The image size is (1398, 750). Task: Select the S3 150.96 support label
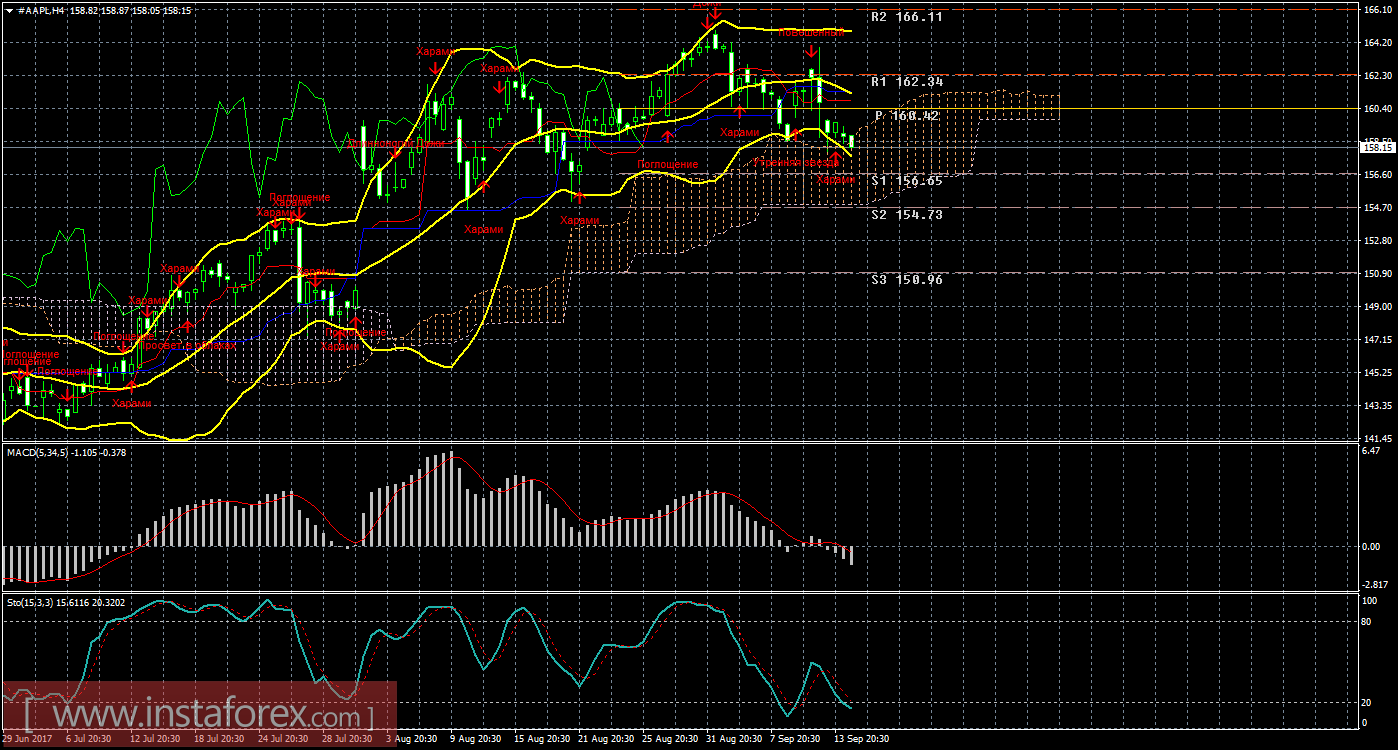(906, 280)
